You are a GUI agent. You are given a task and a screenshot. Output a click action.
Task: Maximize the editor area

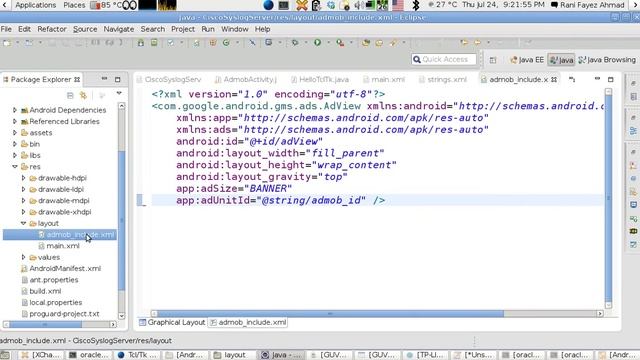pyautogui.click(x=611, y=79)
